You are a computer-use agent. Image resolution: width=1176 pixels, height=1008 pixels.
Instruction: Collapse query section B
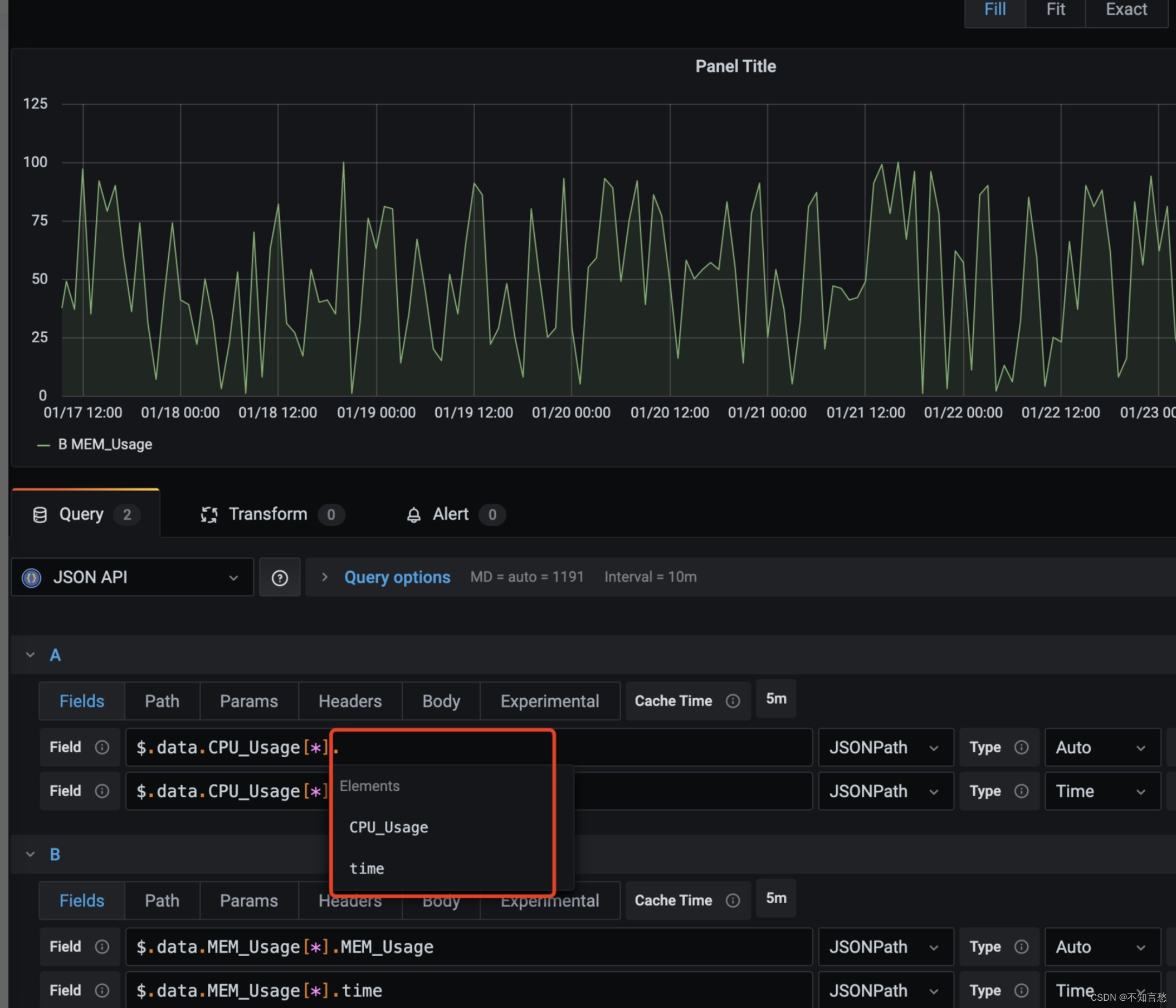pos(30,854)
